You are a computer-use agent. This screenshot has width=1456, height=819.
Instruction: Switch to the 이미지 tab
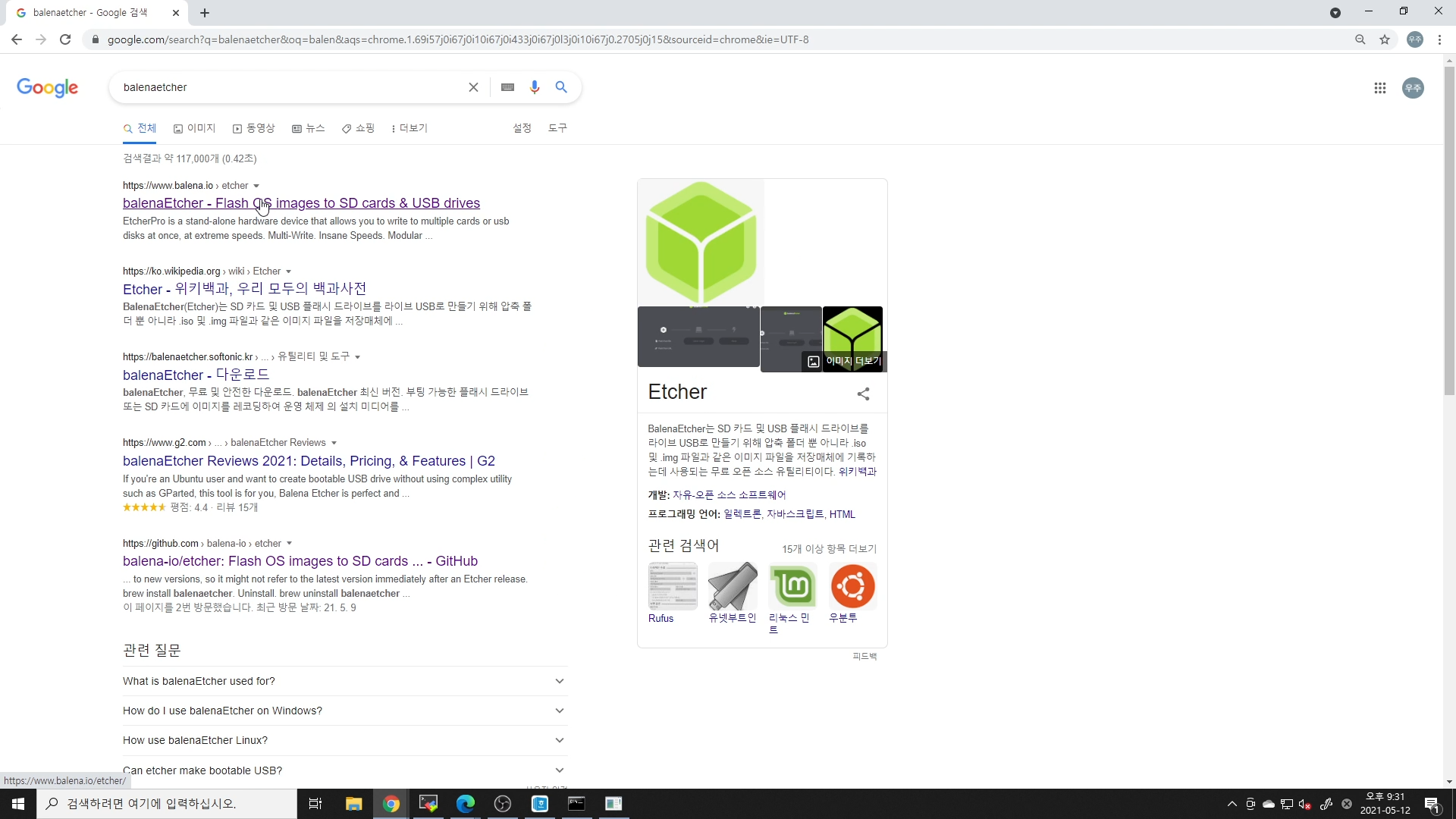pos(195,128)
